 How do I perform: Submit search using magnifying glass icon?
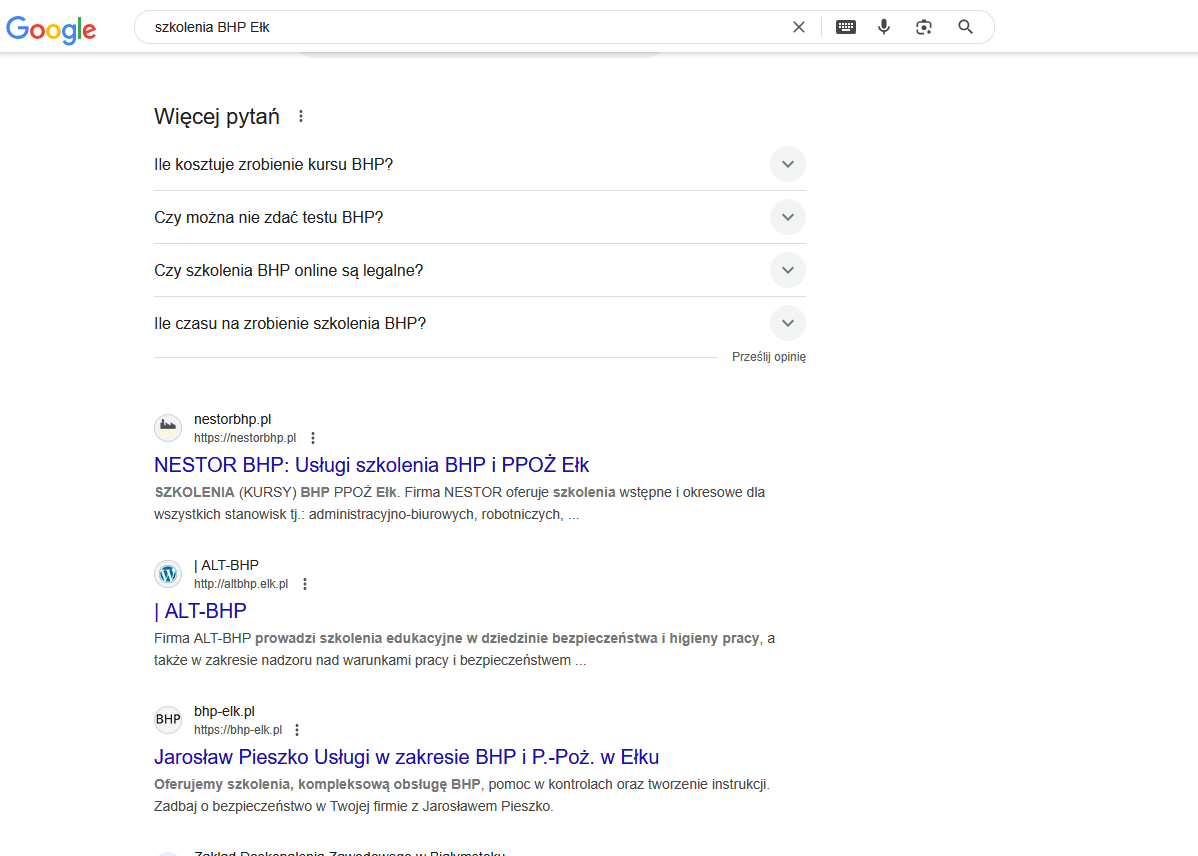click(966, 28)
